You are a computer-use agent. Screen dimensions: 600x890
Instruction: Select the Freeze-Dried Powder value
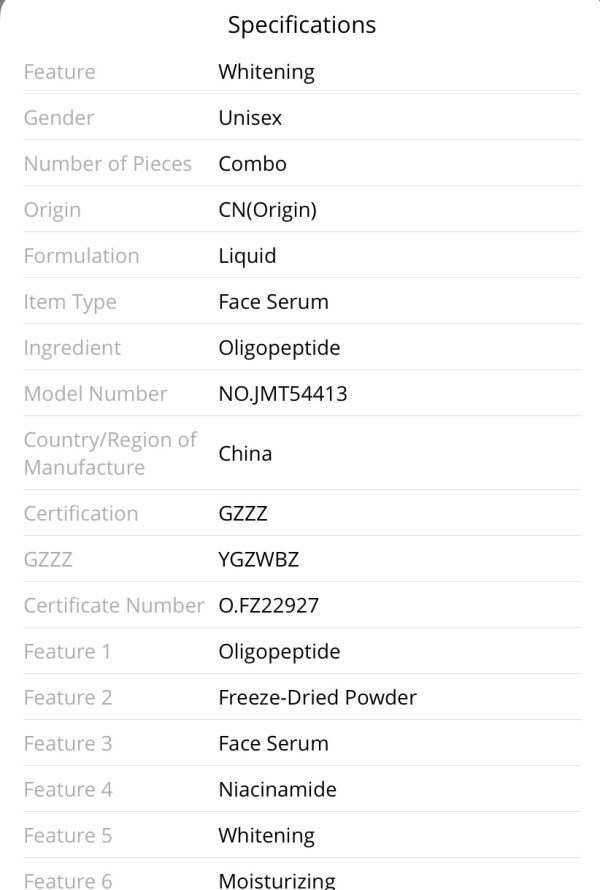coord(317,698)
